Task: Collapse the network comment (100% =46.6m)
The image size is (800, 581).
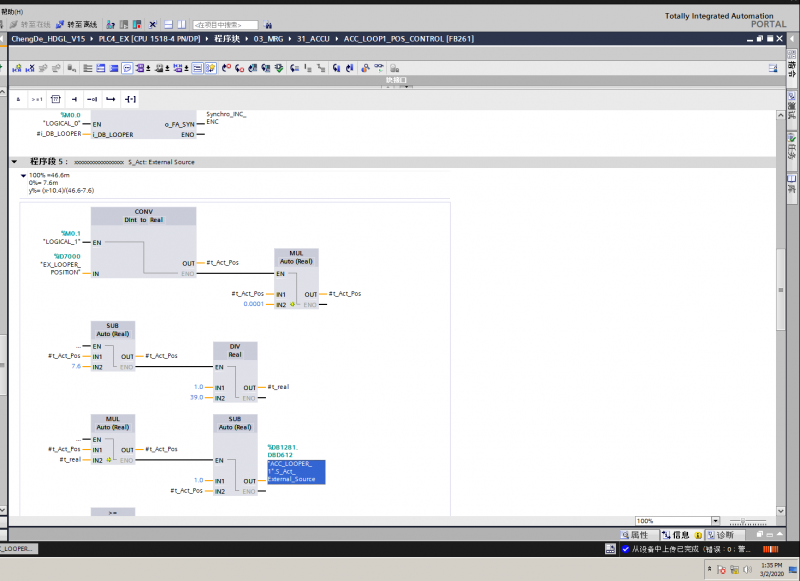Action: point(23,175)
